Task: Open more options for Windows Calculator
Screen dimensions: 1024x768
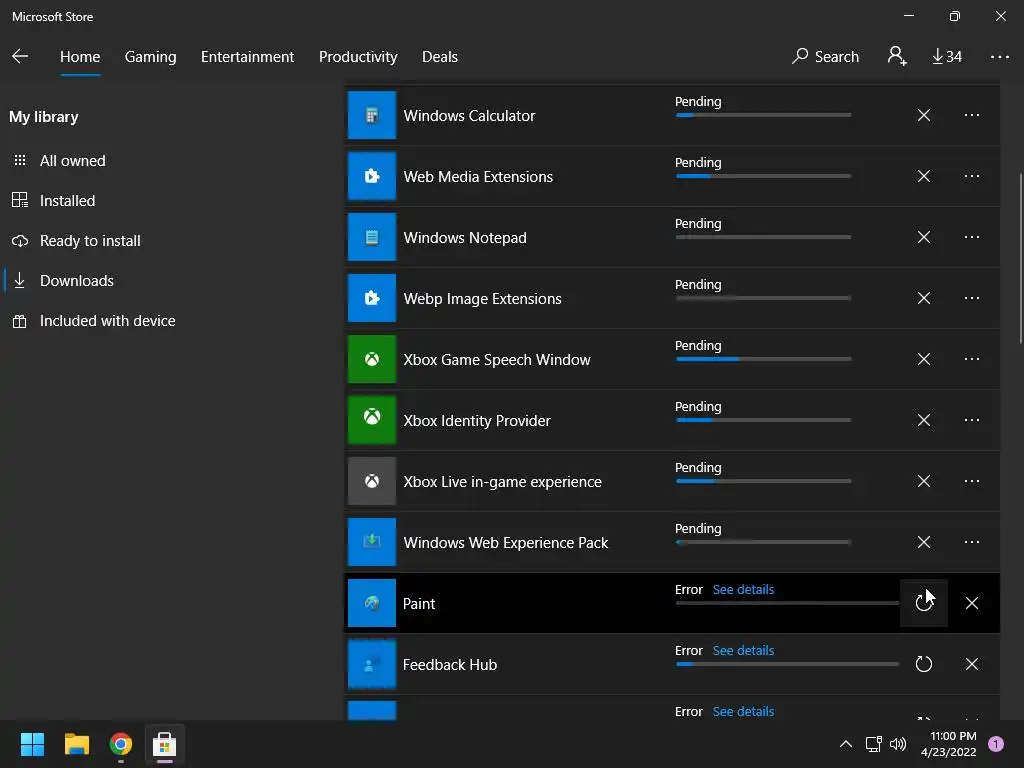Action: pyautogui.click(x=972, y=115)
